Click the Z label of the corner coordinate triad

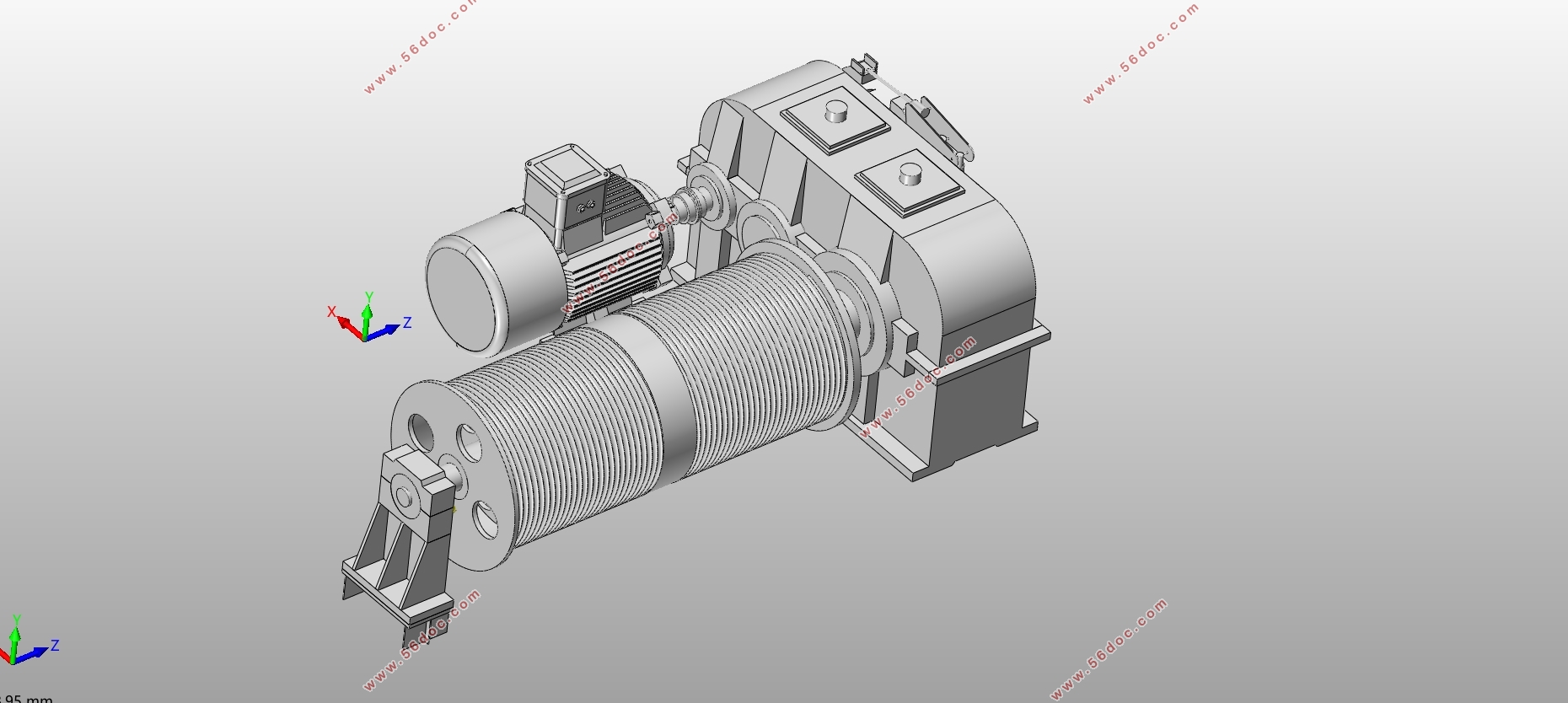pyautogui.click(x=55, y=646)
